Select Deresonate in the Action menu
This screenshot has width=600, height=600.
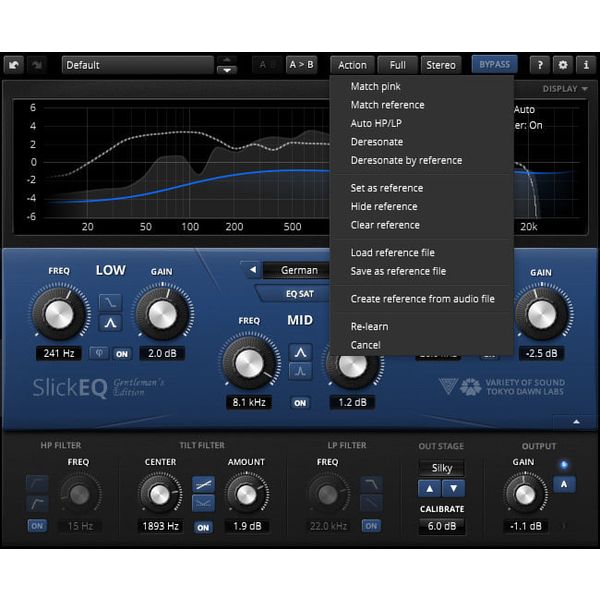(x=377, y=142)
